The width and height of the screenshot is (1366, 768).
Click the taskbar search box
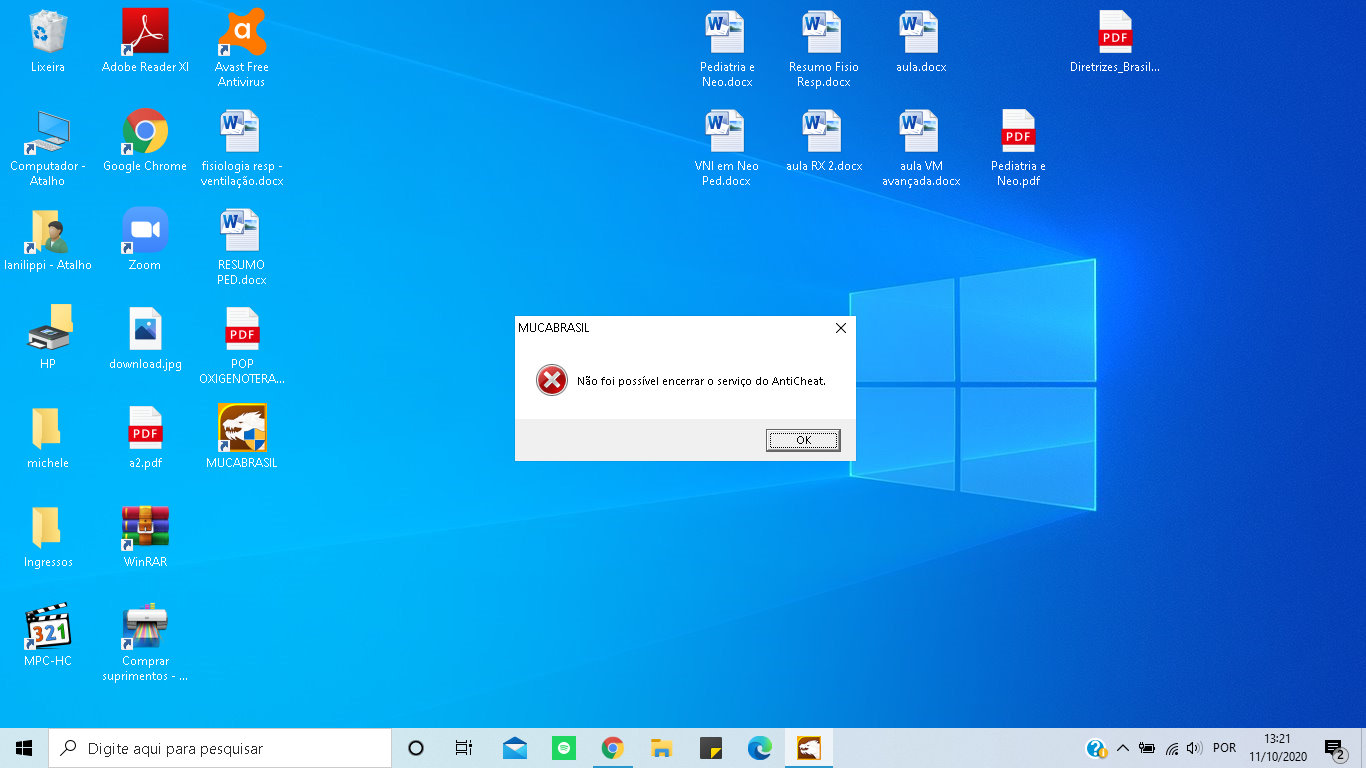click(220, 748)
